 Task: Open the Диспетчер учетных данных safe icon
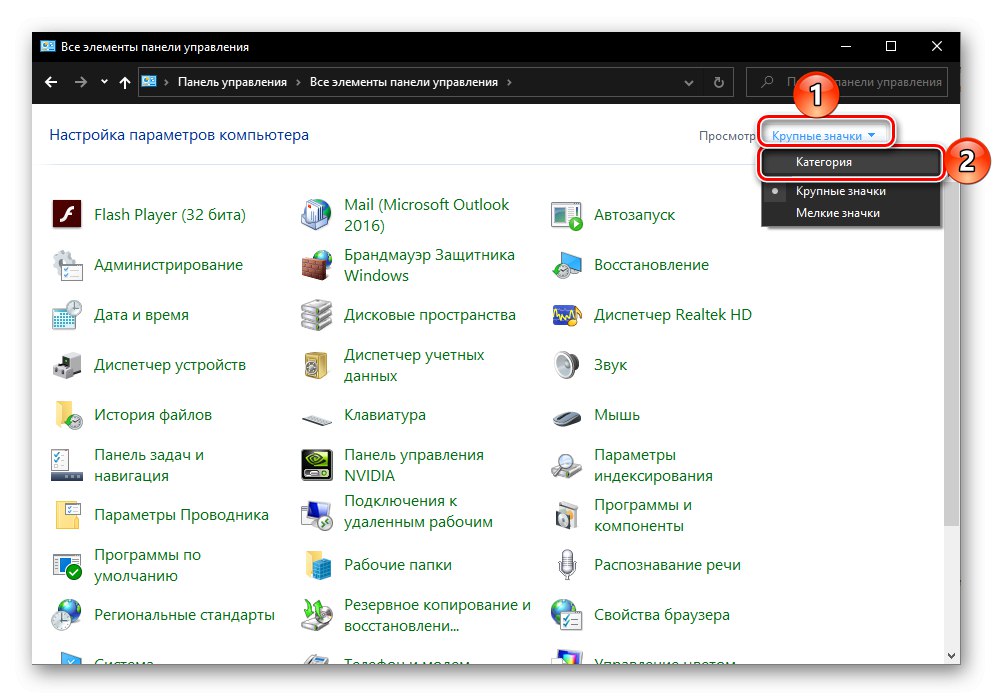[316, 365]
